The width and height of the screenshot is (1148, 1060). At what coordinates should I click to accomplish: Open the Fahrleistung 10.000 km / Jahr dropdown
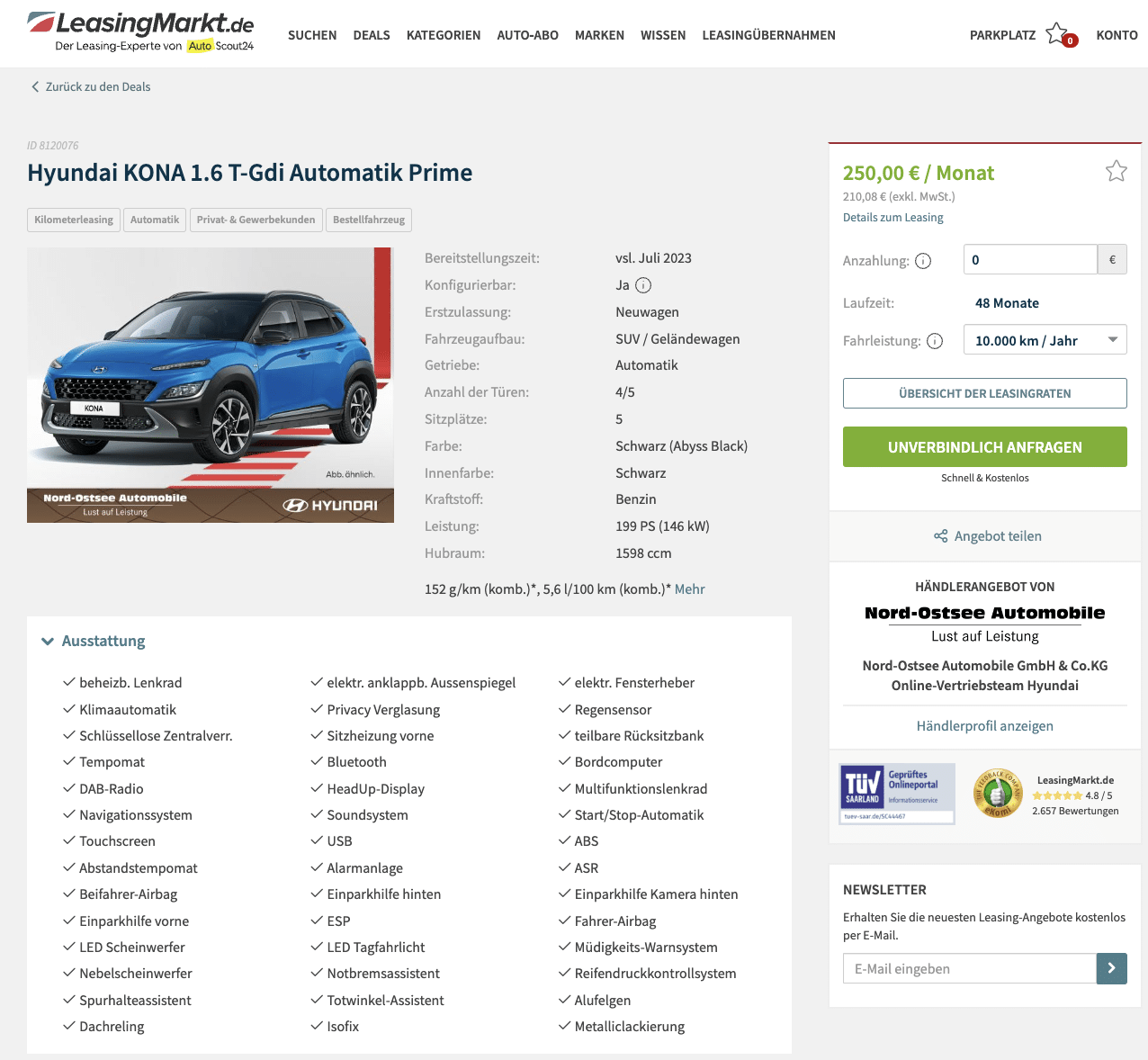pos(1045,340)
